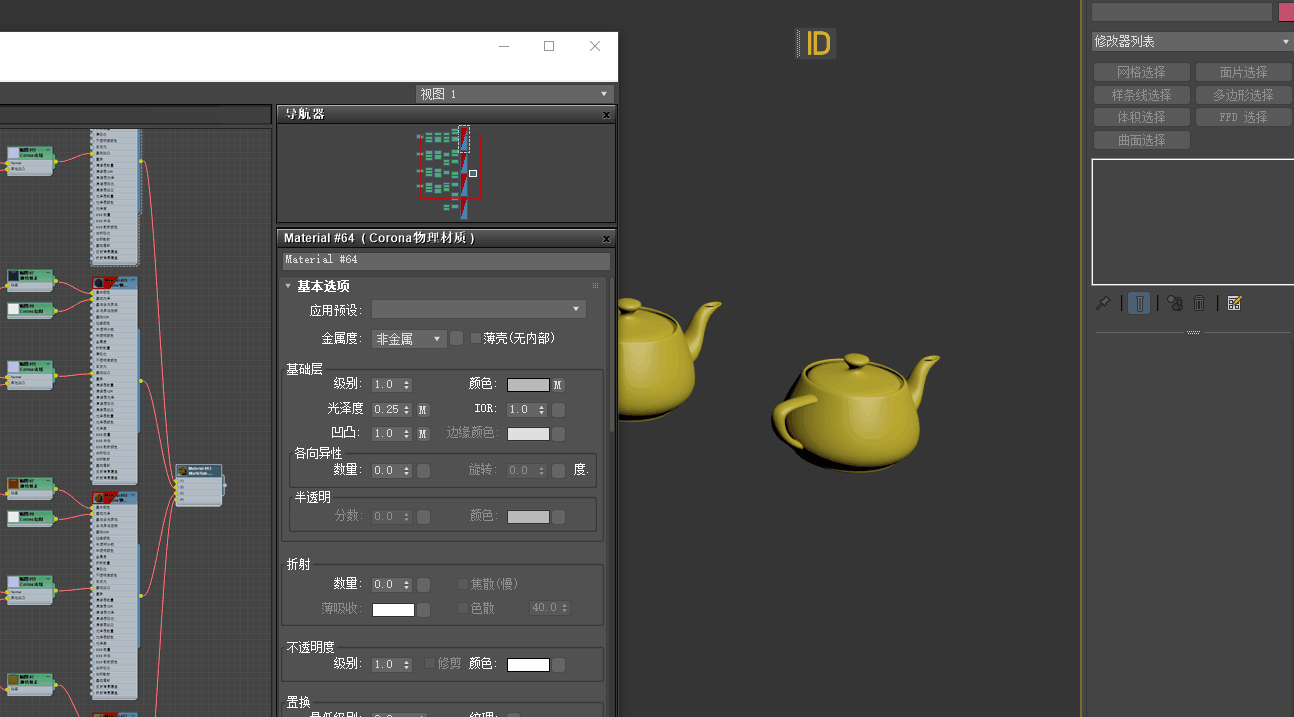1294x717 pixels.
Task: Close the 导航器 navigator panel
Action: [606, 115]
